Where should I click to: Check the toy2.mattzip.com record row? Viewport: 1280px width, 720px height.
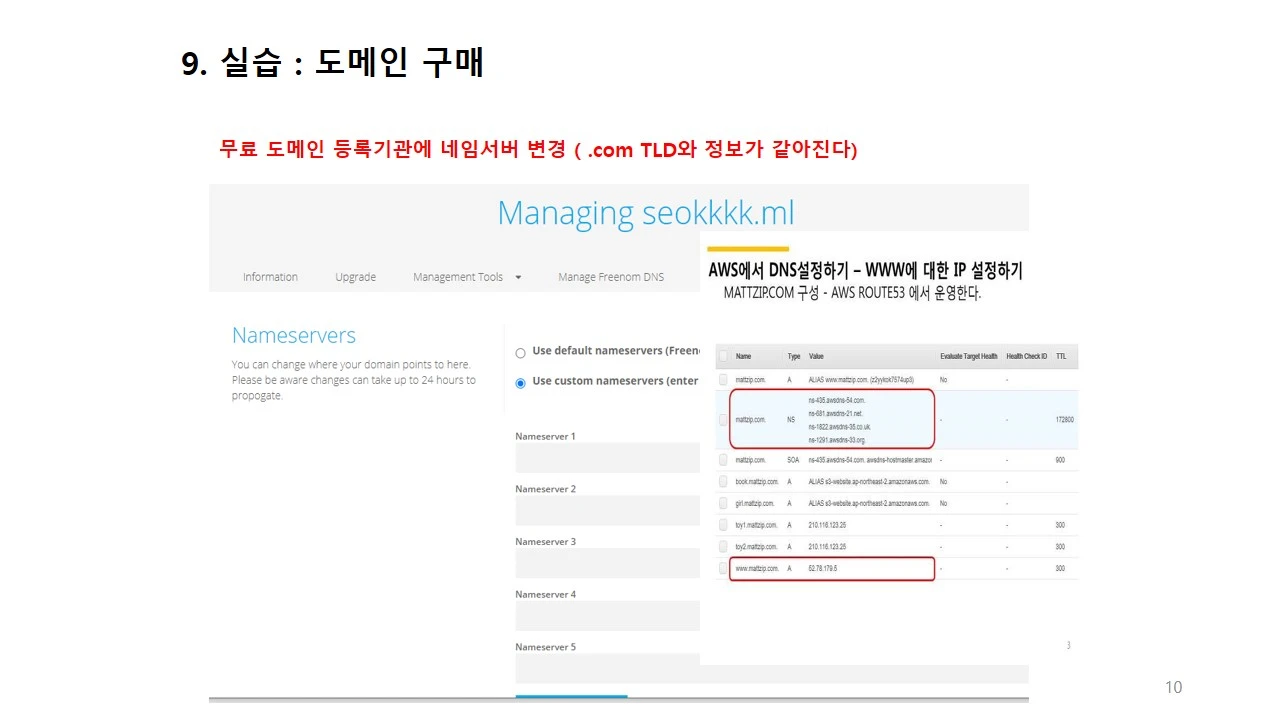click(723, 546)
